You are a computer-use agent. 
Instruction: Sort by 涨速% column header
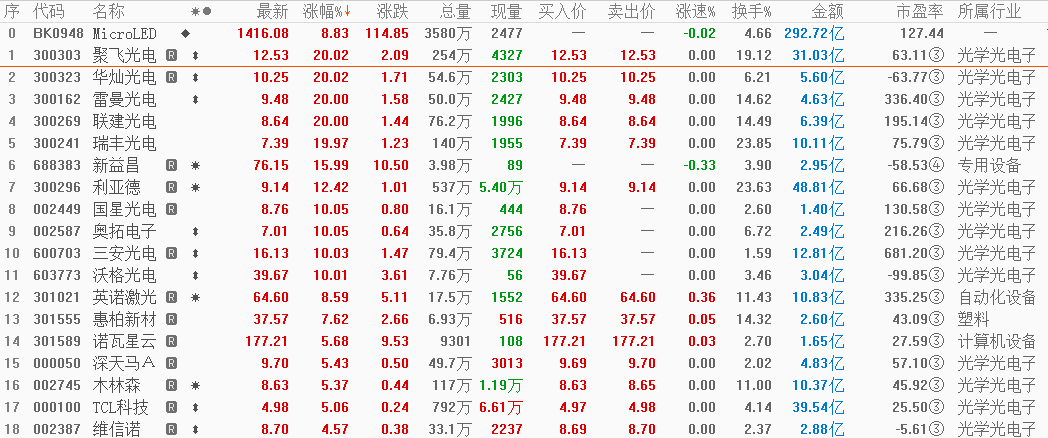pyautogui.click(x=695, y=11)
